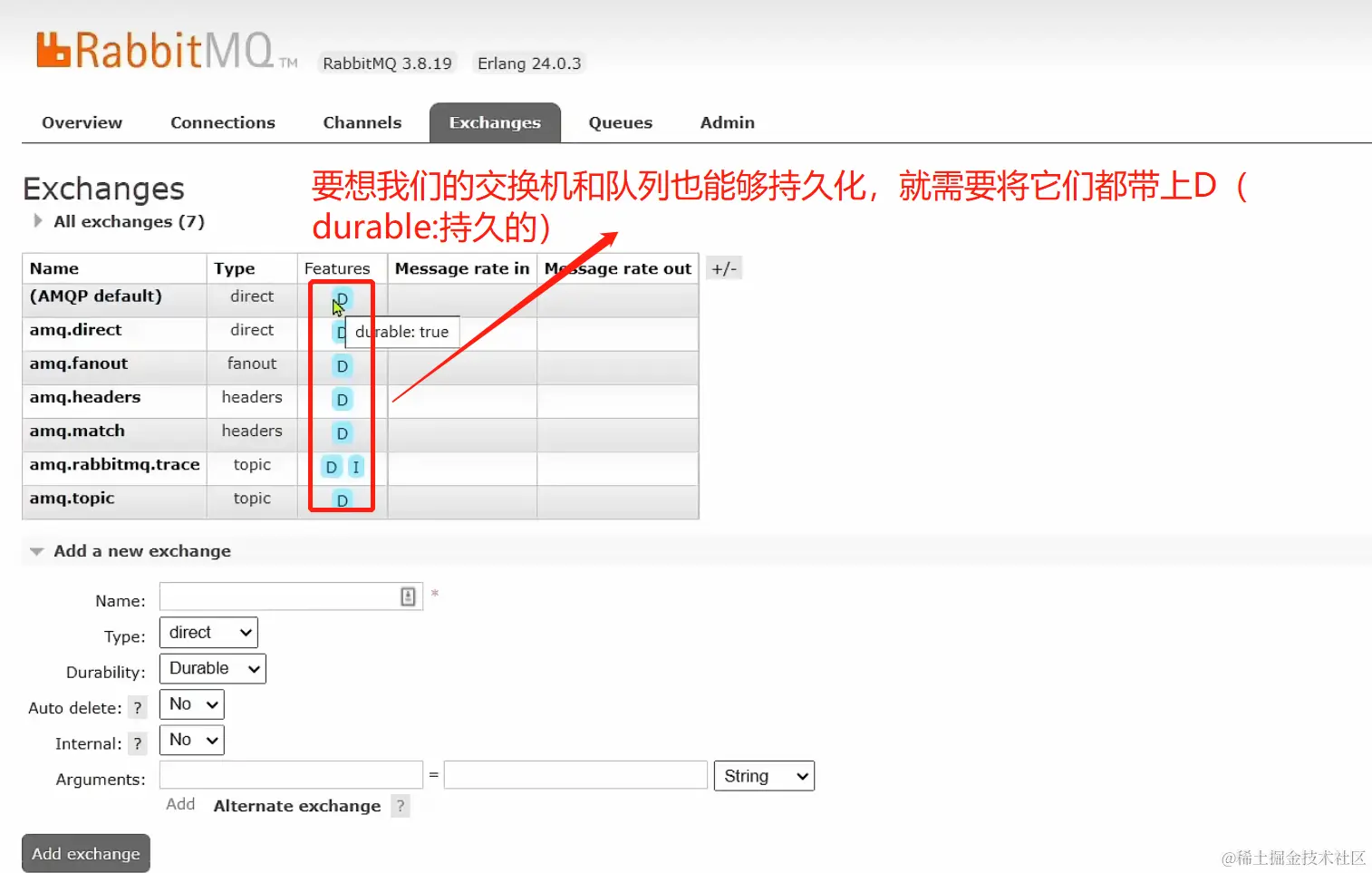Click the Message rate out column header

point(618,268)
